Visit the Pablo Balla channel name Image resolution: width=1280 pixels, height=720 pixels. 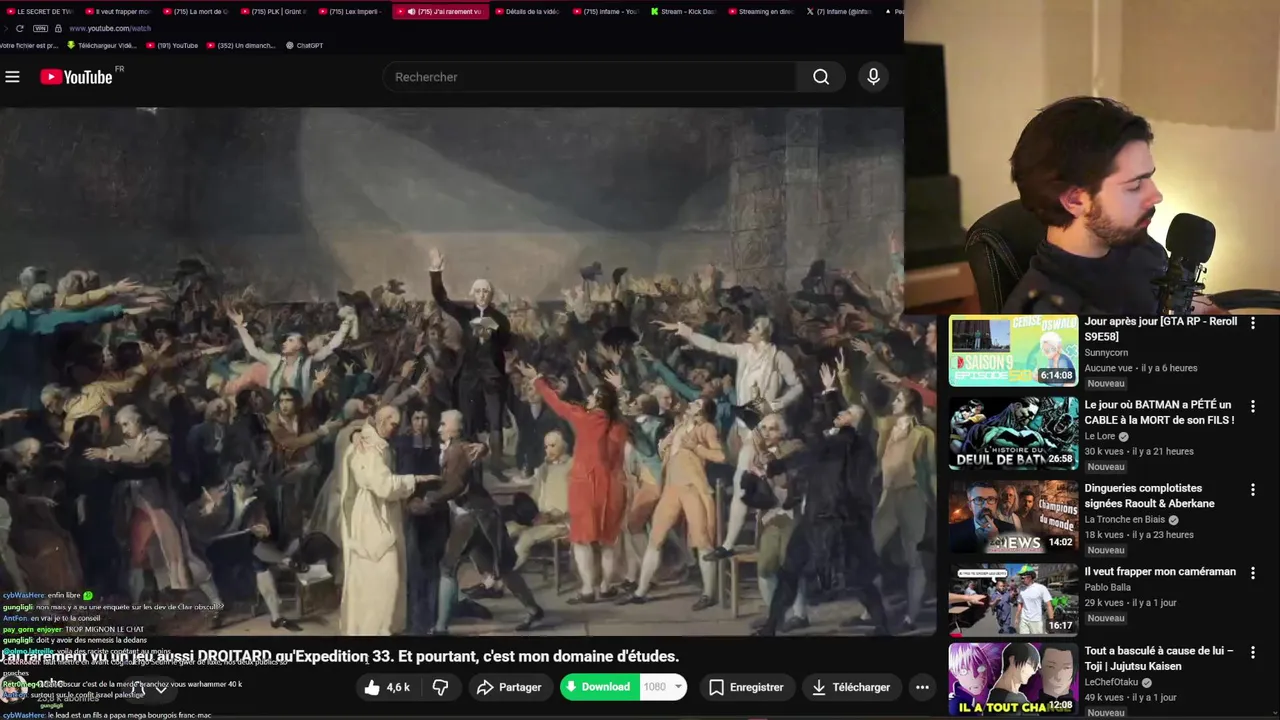pyautogui.click(x=1110, y=588)
